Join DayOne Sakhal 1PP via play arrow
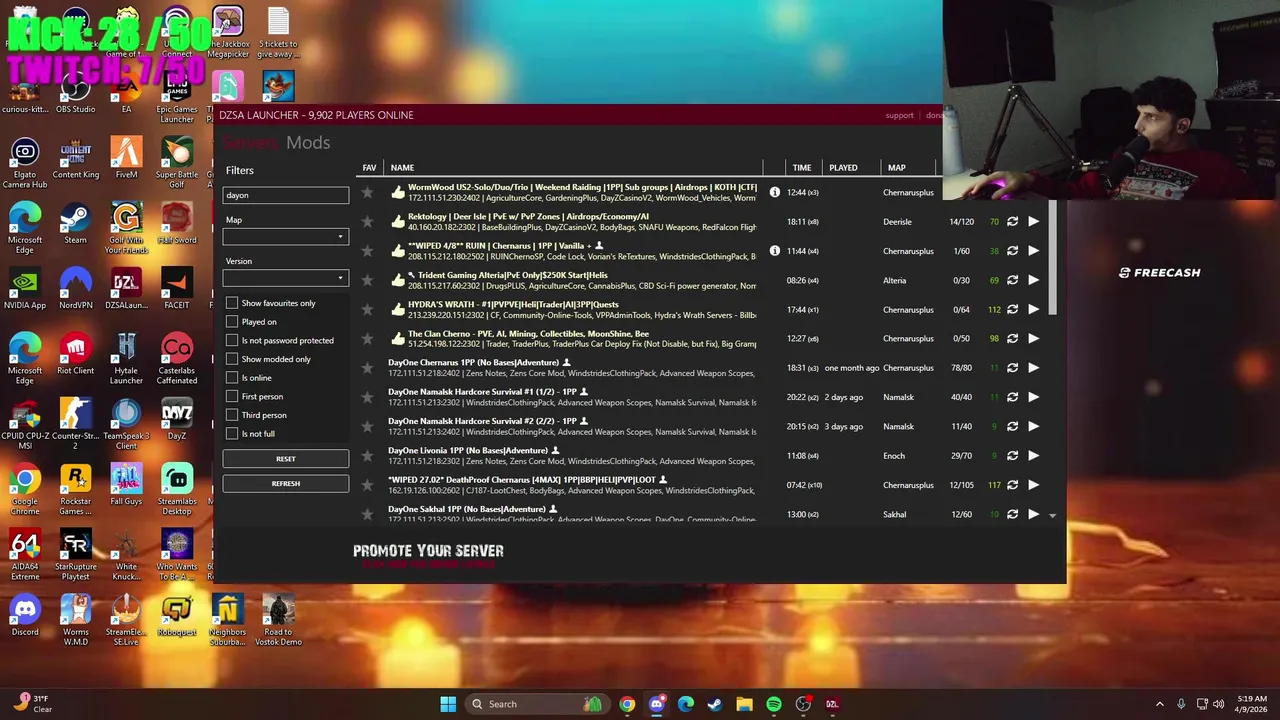The image size is (1280, 720). coord(1033,514)
